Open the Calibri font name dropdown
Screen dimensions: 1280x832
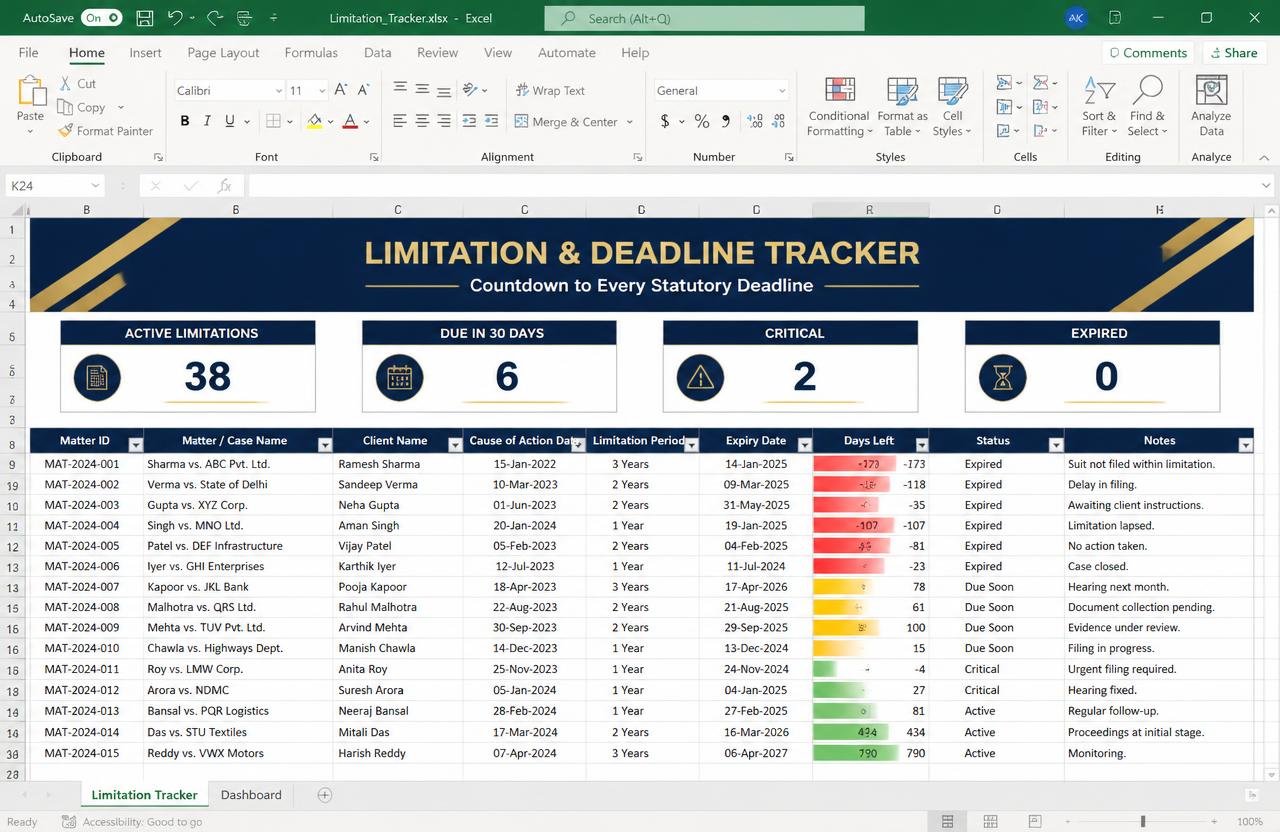pyautogui.click(x=279, y=91)
